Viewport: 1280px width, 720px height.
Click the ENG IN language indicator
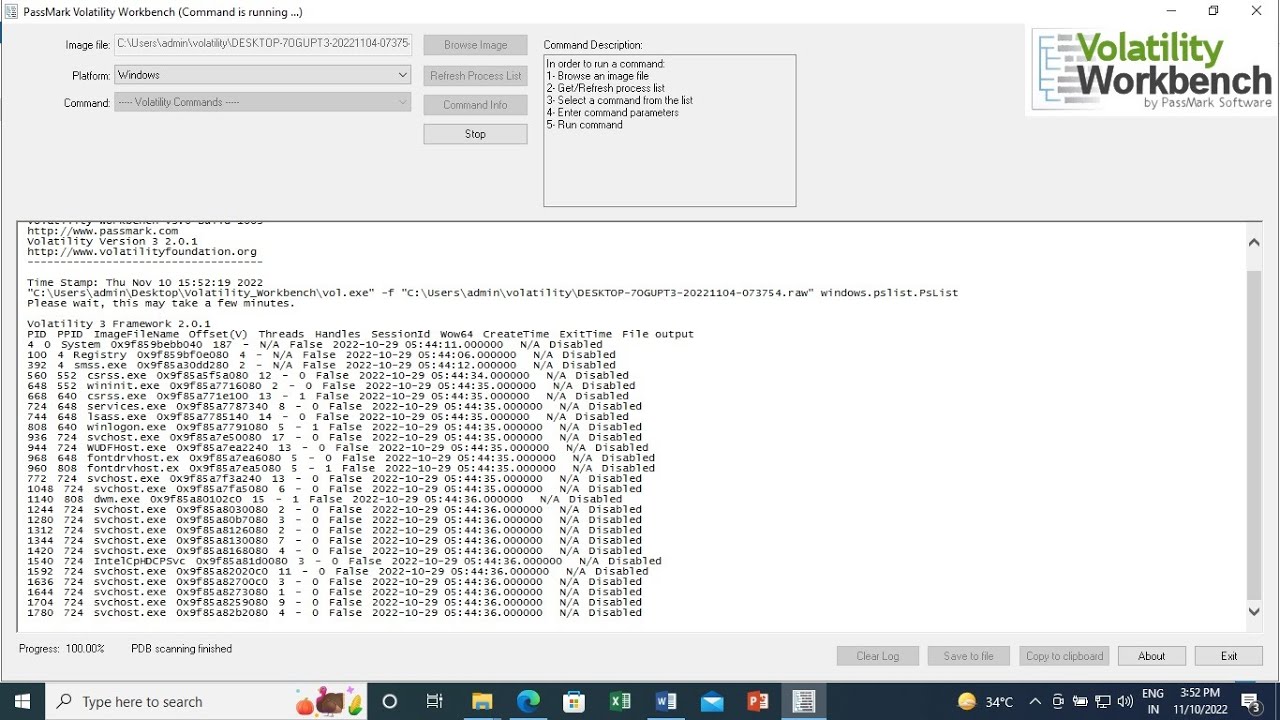click(1152, 702)
